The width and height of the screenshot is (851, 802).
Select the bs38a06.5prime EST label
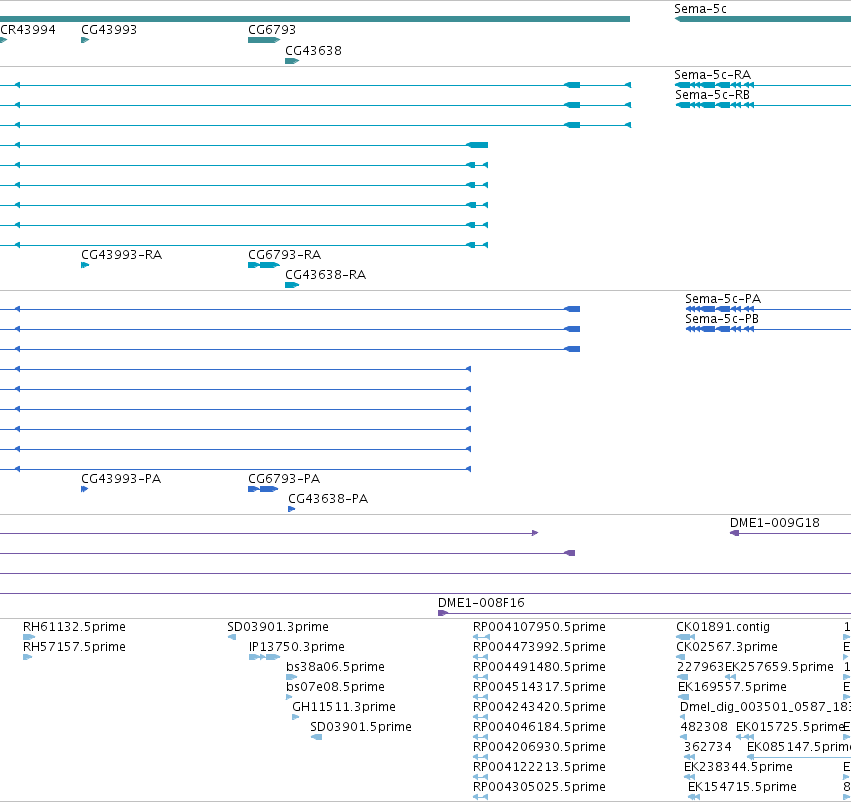point(335,667)
